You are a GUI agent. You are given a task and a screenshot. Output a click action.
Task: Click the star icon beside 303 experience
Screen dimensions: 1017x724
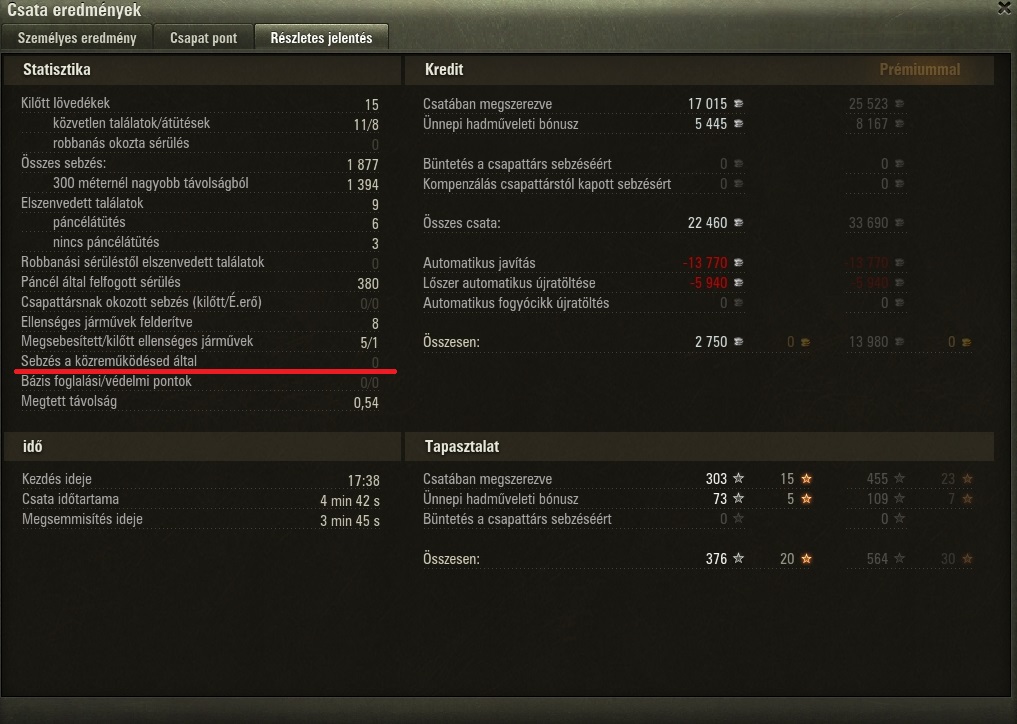(x=738, y=478)
